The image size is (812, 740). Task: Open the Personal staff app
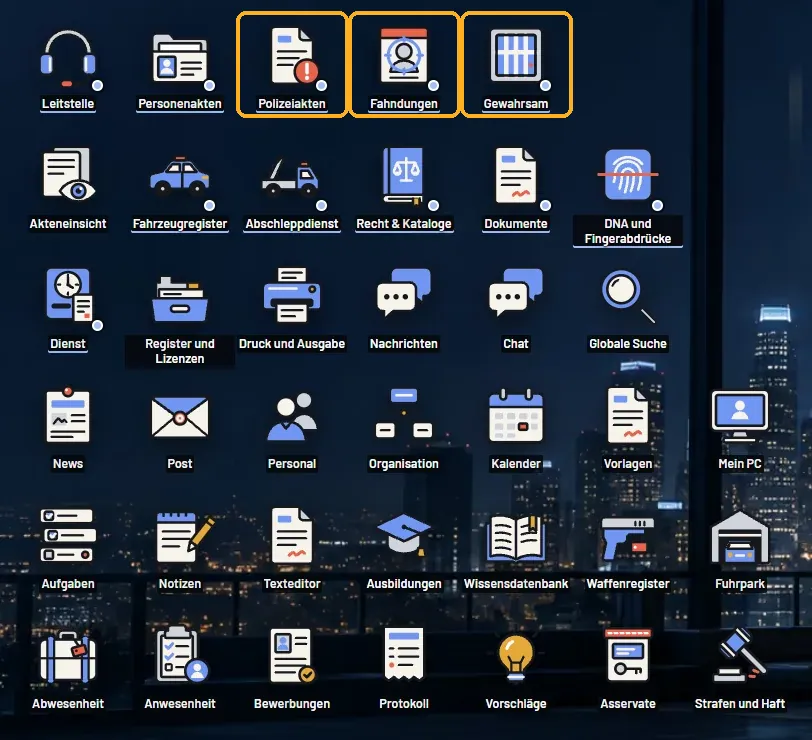click(292, 417)
